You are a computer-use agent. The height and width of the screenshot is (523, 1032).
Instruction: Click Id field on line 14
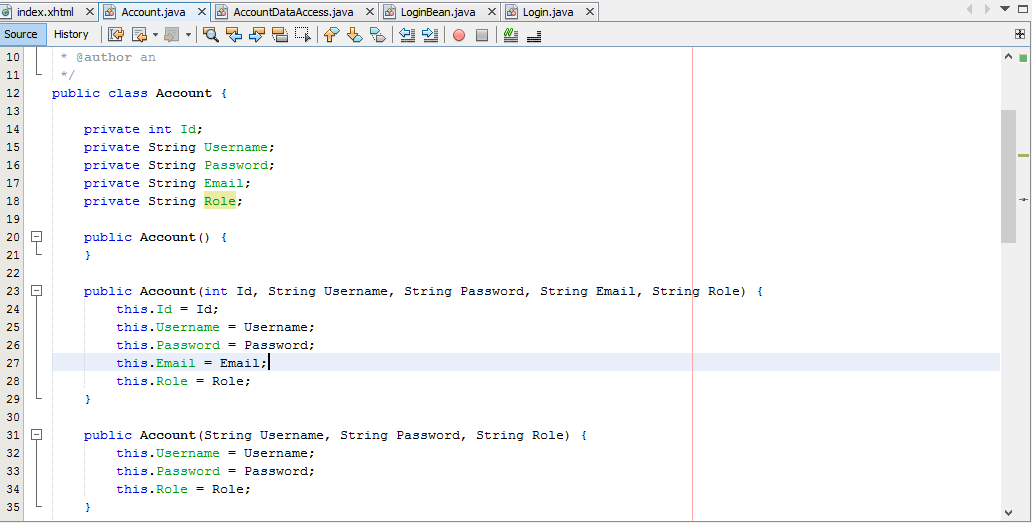188,129
